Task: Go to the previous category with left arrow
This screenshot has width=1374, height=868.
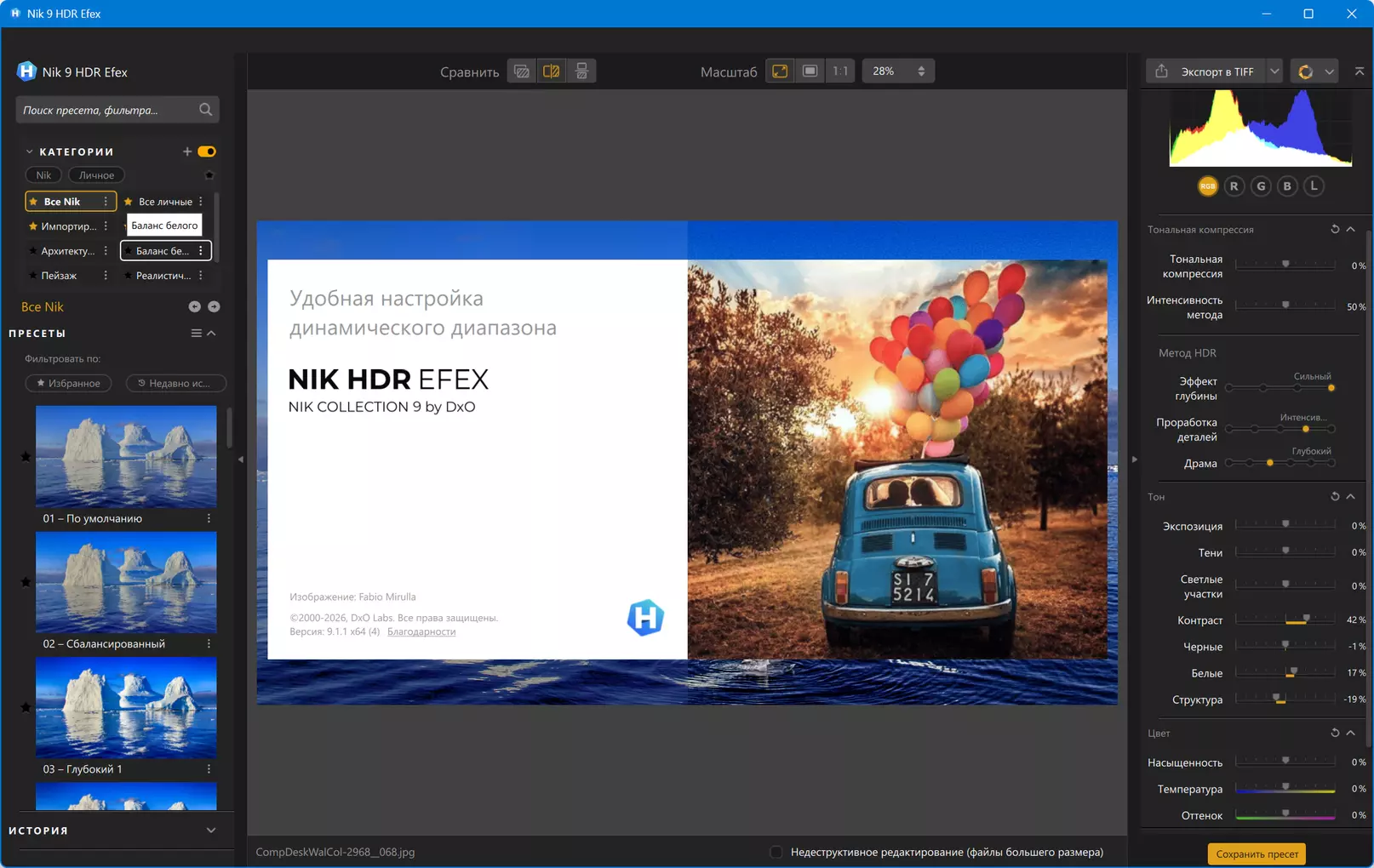Action: tap(195, 306)
